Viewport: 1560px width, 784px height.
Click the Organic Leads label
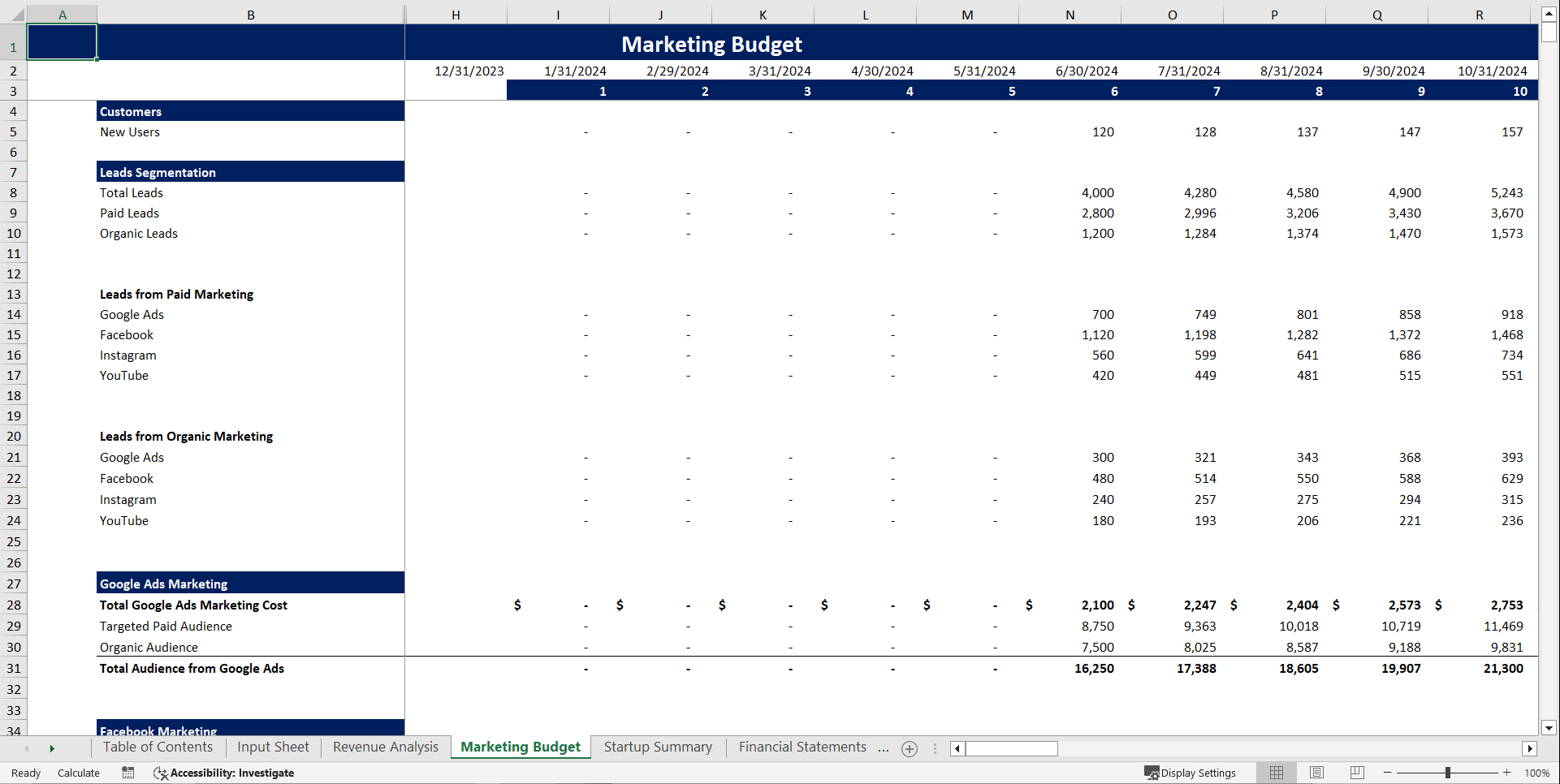(139, 233)
